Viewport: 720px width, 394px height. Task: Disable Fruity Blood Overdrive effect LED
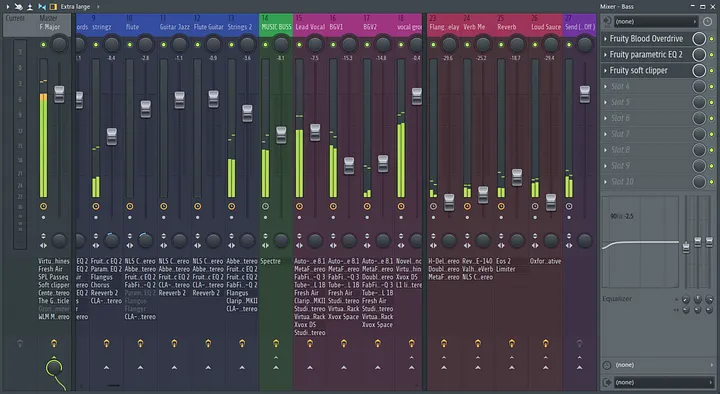click(x=712, y=39)
